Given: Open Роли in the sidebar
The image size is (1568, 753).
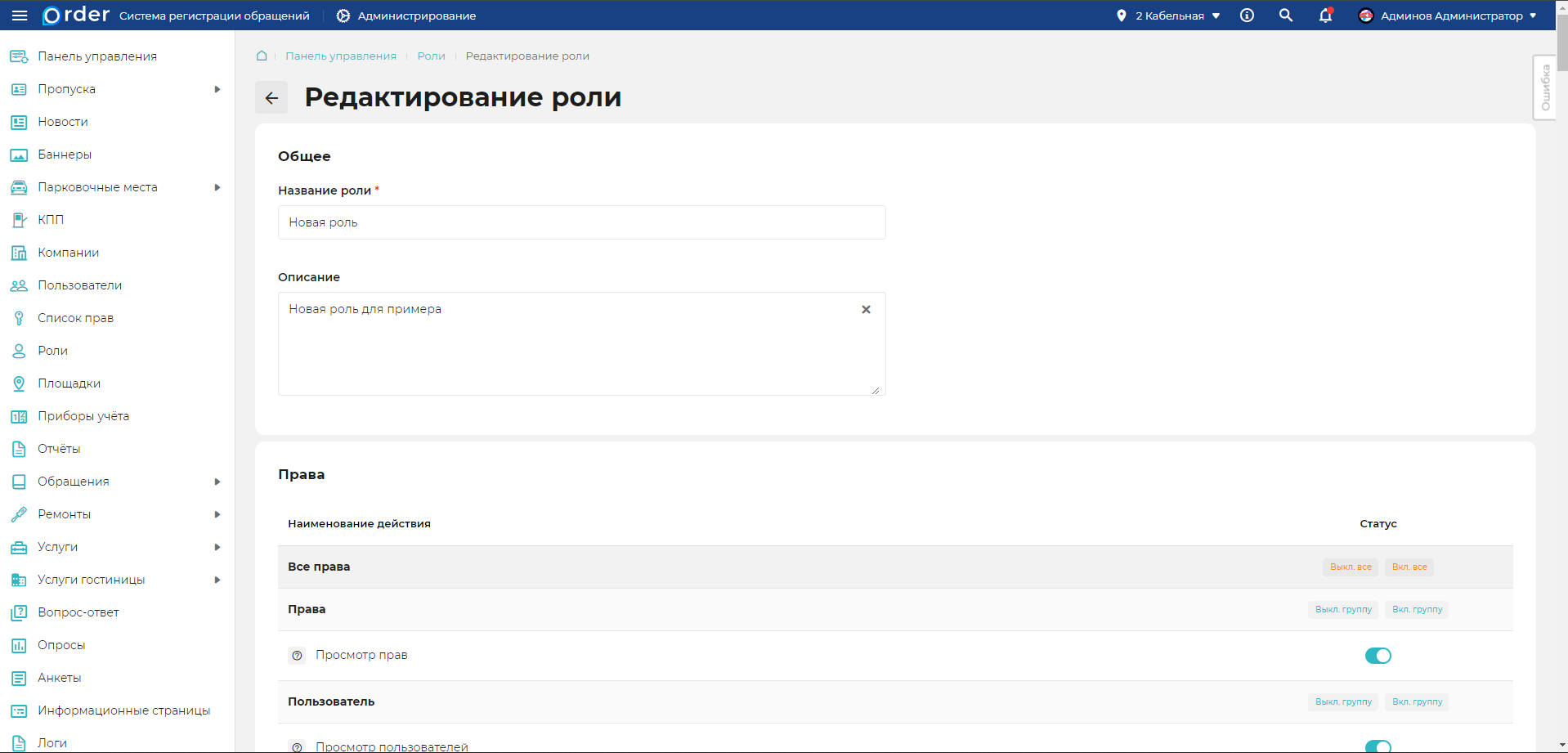Looking at the screenshot, I should coord(52,351).
